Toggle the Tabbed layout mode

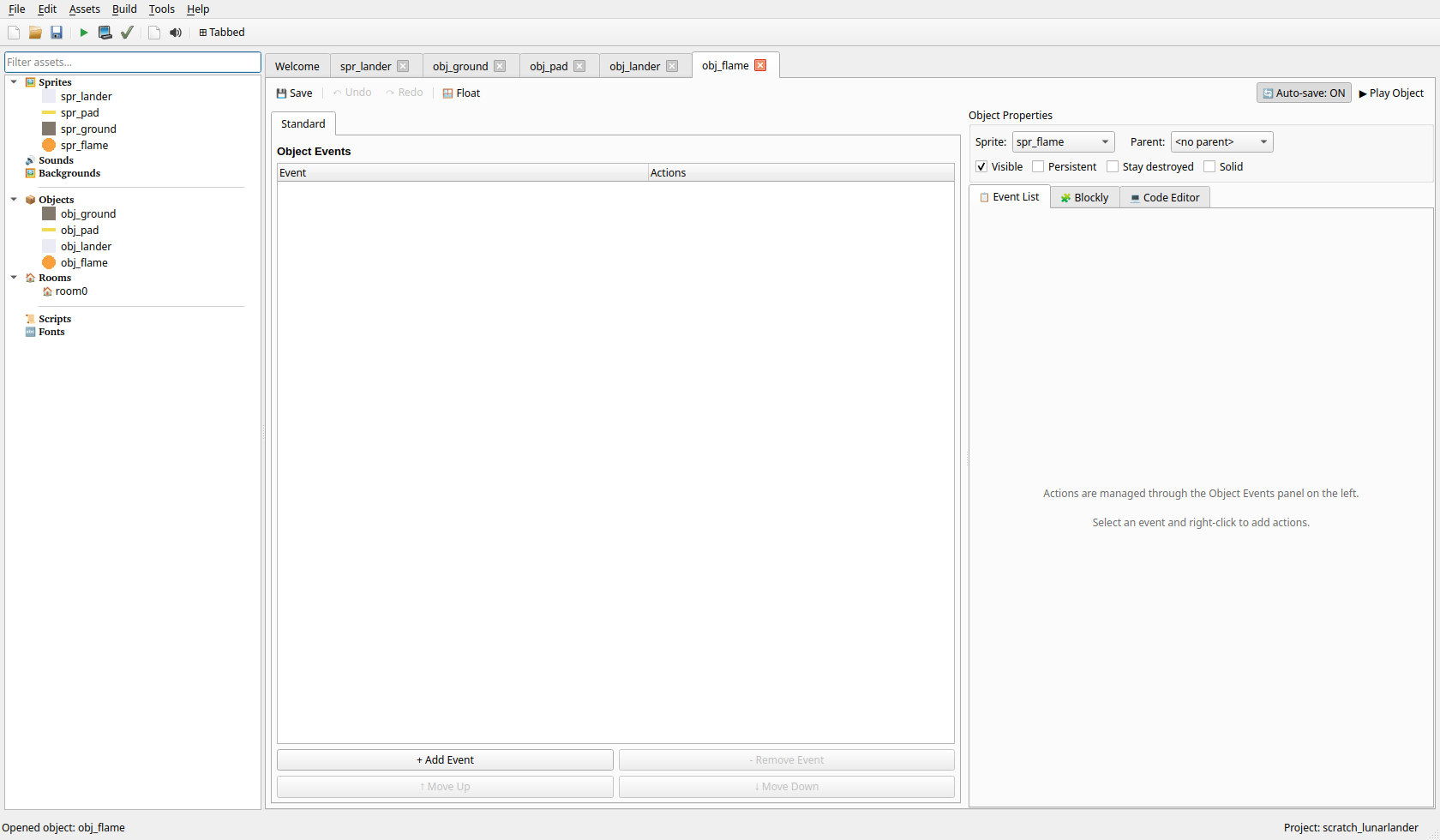tap(222, 33)
